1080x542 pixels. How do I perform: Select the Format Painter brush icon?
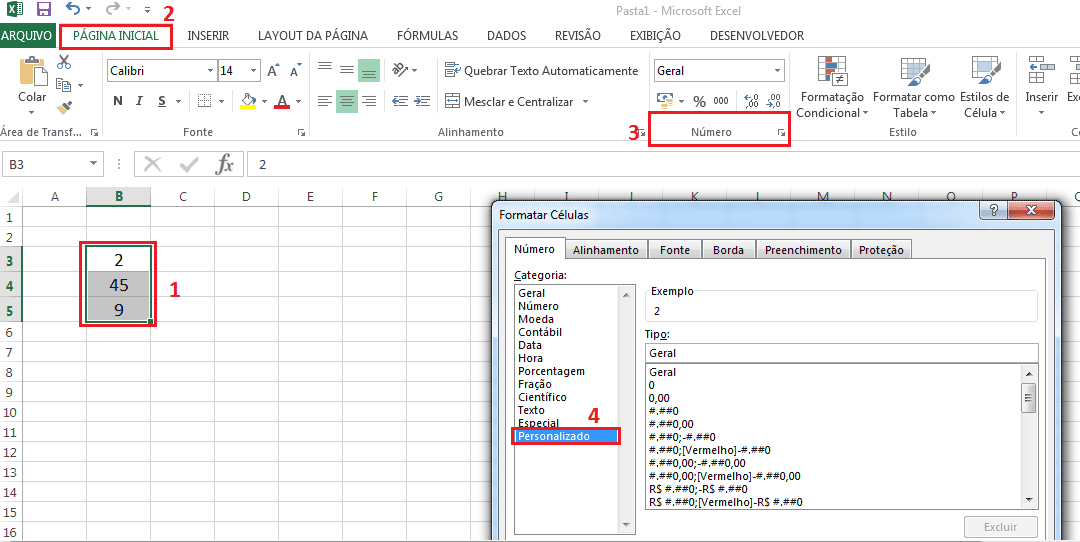(65, 107)
